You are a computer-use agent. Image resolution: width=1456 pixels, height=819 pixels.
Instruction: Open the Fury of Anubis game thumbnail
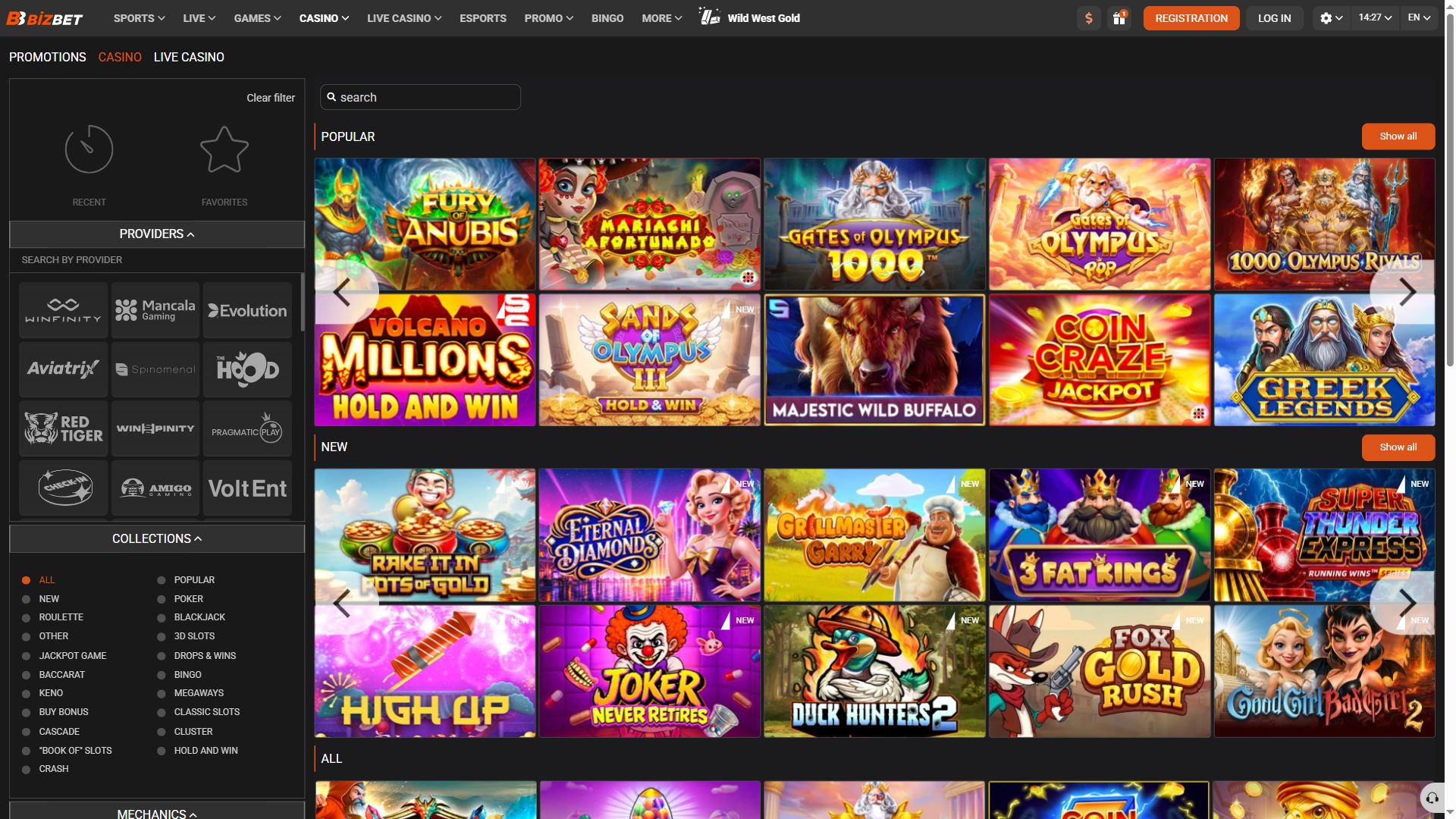pyautogui.click(x=425, y=224)
